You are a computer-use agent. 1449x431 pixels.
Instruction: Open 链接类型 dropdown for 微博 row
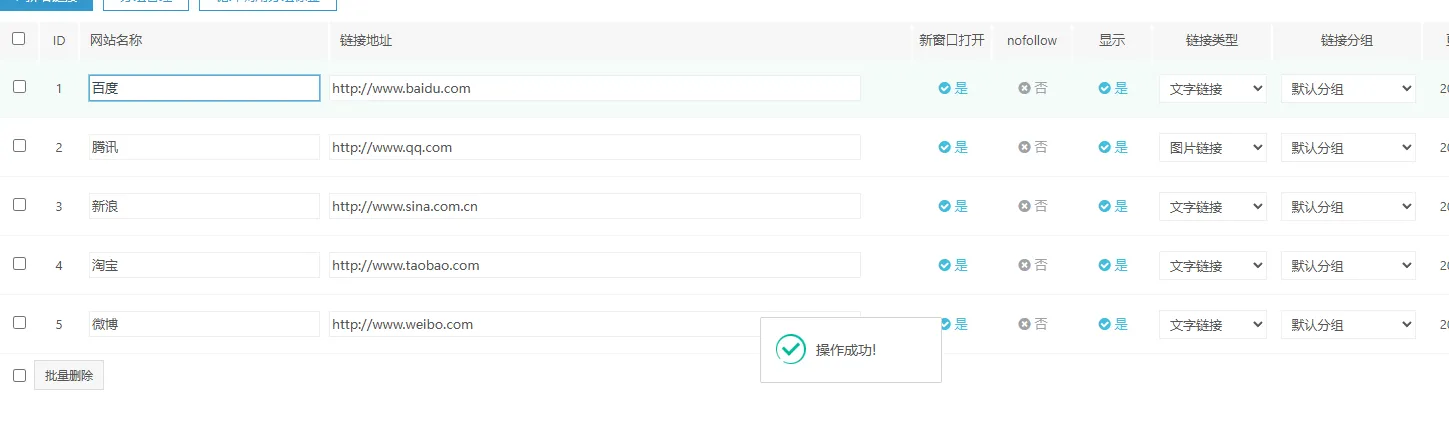tap(1212, 324)
